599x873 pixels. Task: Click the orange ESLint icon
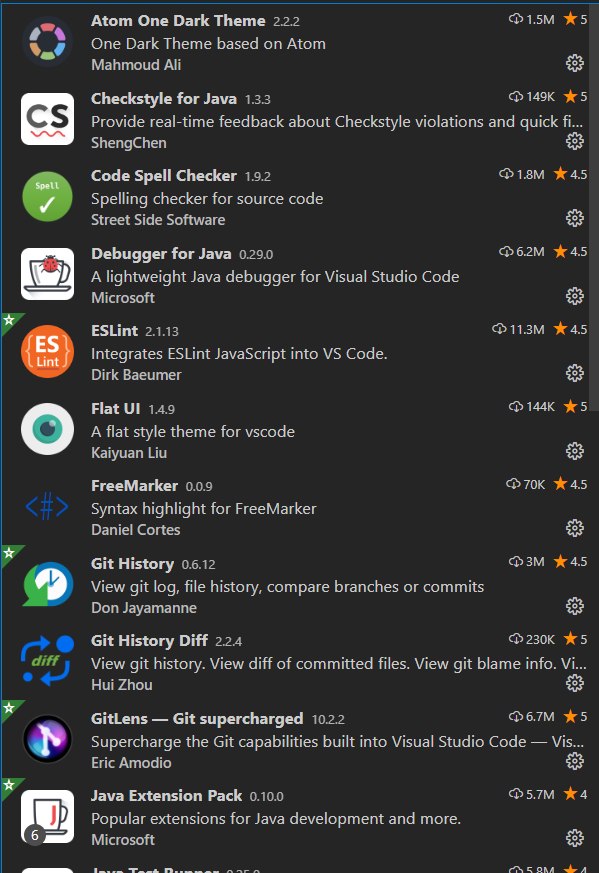click(47, 351)
